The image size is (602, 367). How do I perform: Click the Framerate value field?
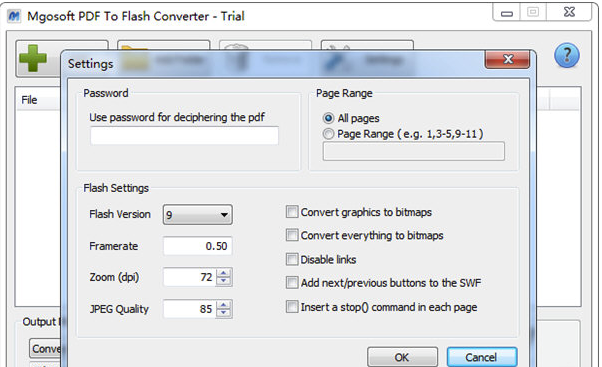pyautogui.click(x=198, y=246)
